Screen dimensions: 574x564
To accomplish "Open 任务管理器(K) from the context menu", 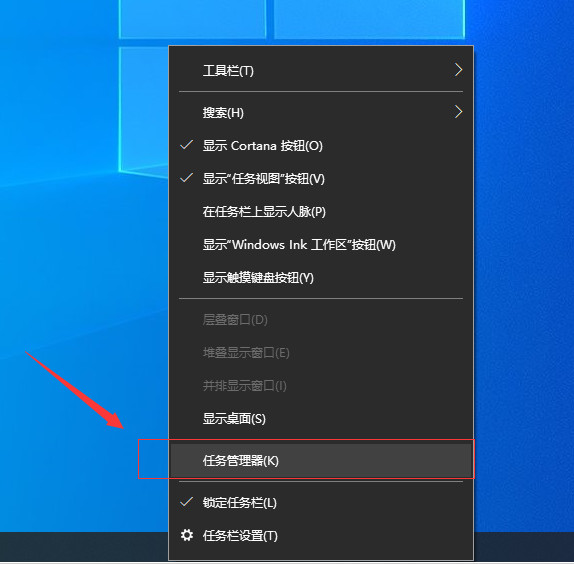I will click(321, 460).
